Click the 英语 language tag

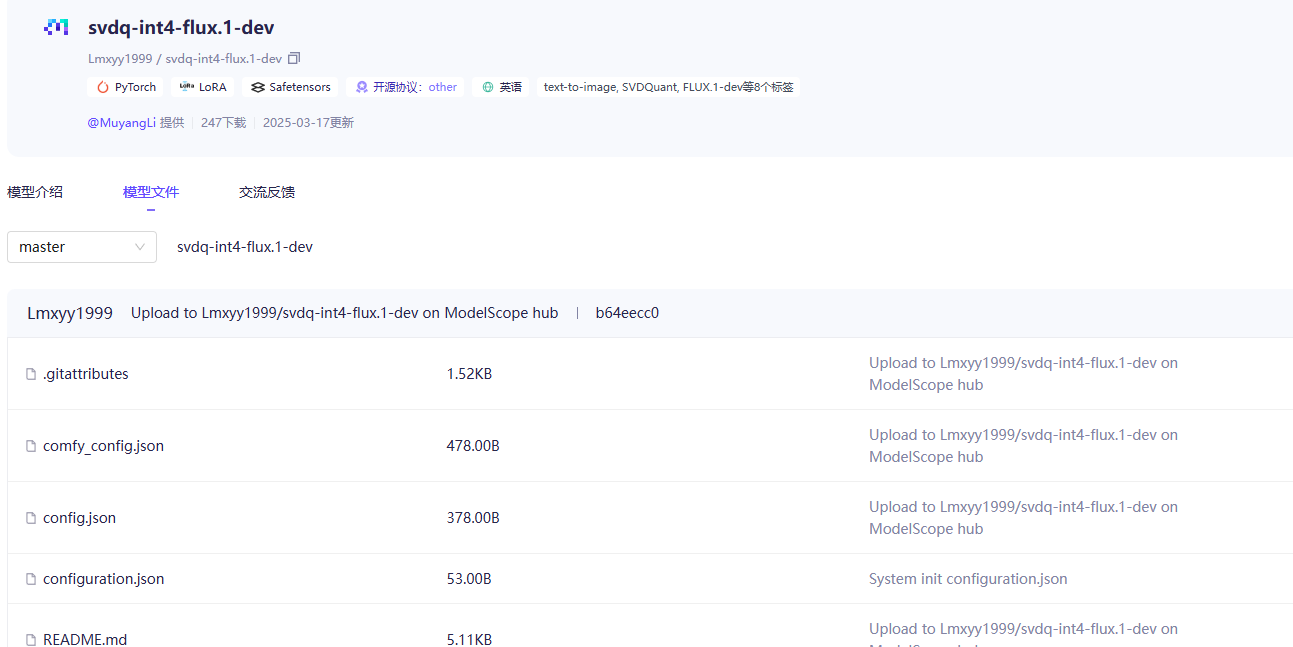pos(502,87)
